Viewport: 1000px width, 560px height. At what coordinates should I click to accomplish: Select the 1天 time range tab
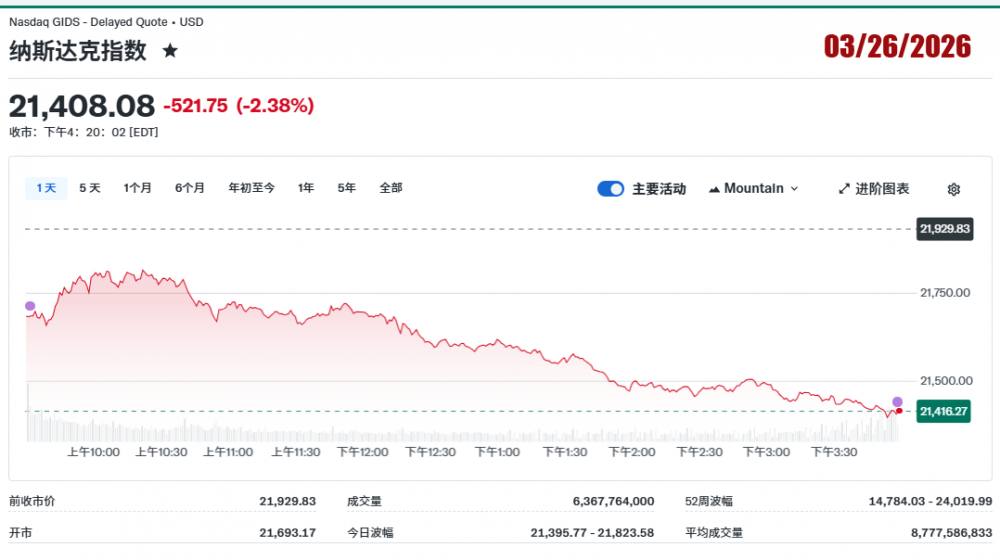(x=46, y=188)
